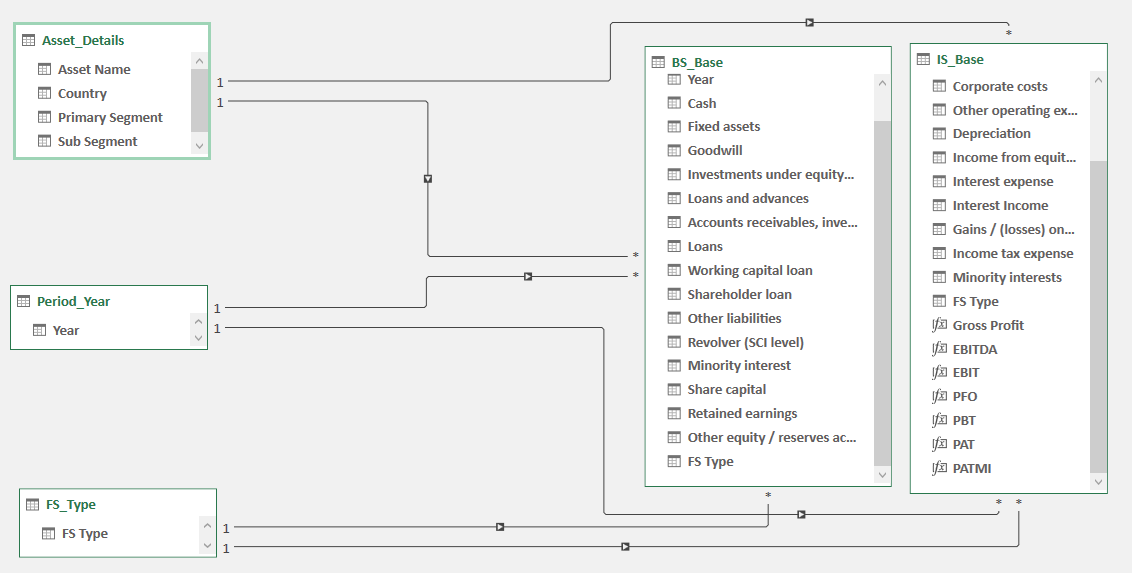This screenshot has width=1132, height=573.
Task: Click the BS_Base vertical scrollbar thumb
Action: 882,293
